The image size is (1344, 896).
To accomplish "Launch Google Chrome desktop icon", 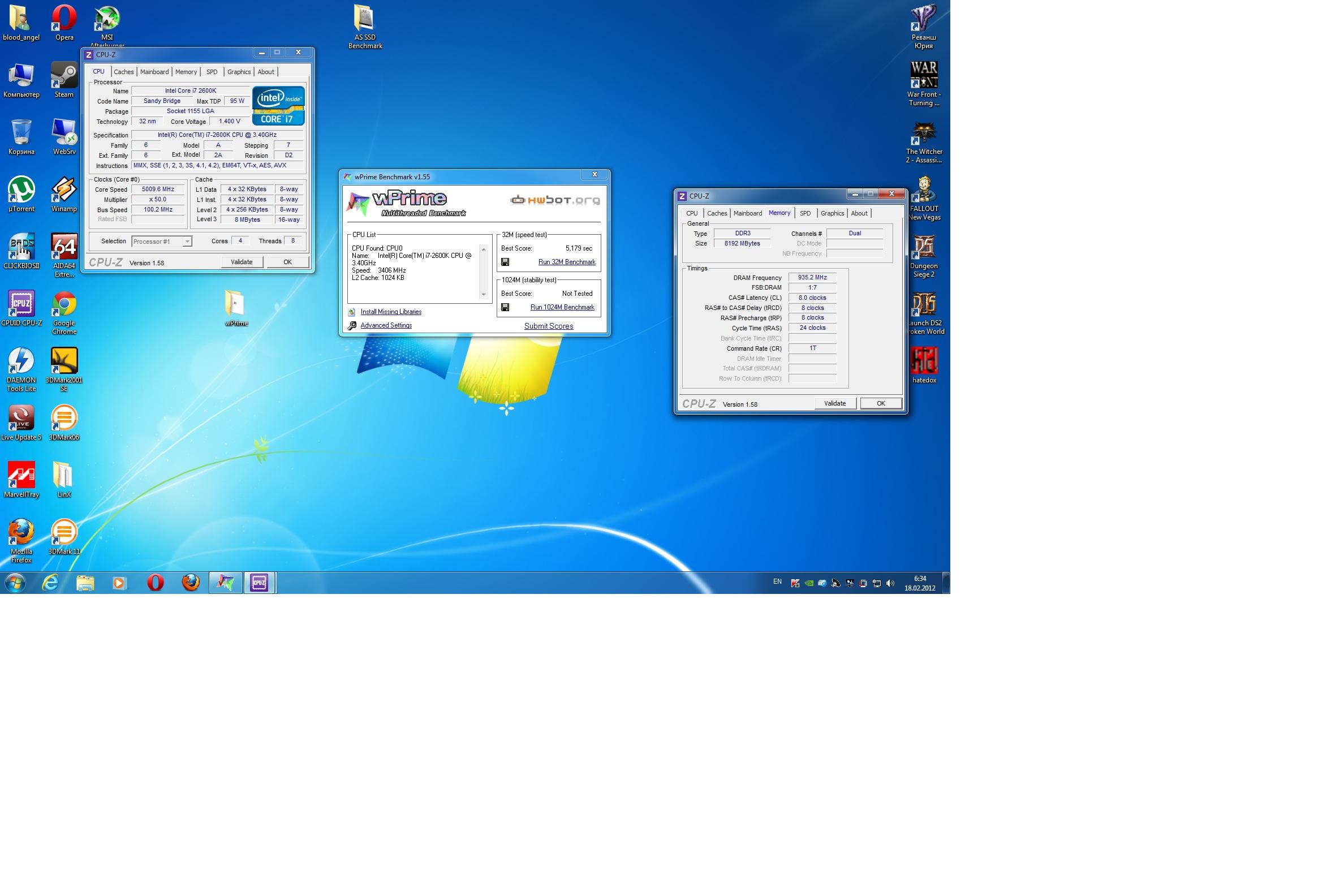I will click(64, 312).
